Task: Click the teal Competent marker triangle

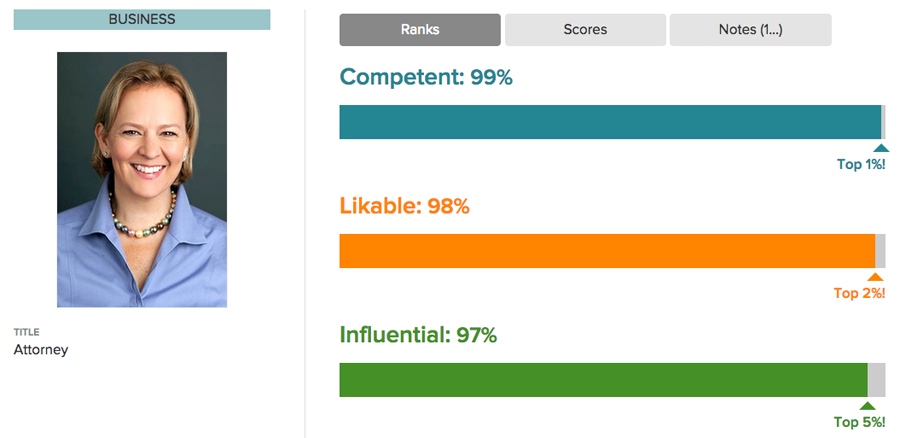Action: [x=881, y=148]
